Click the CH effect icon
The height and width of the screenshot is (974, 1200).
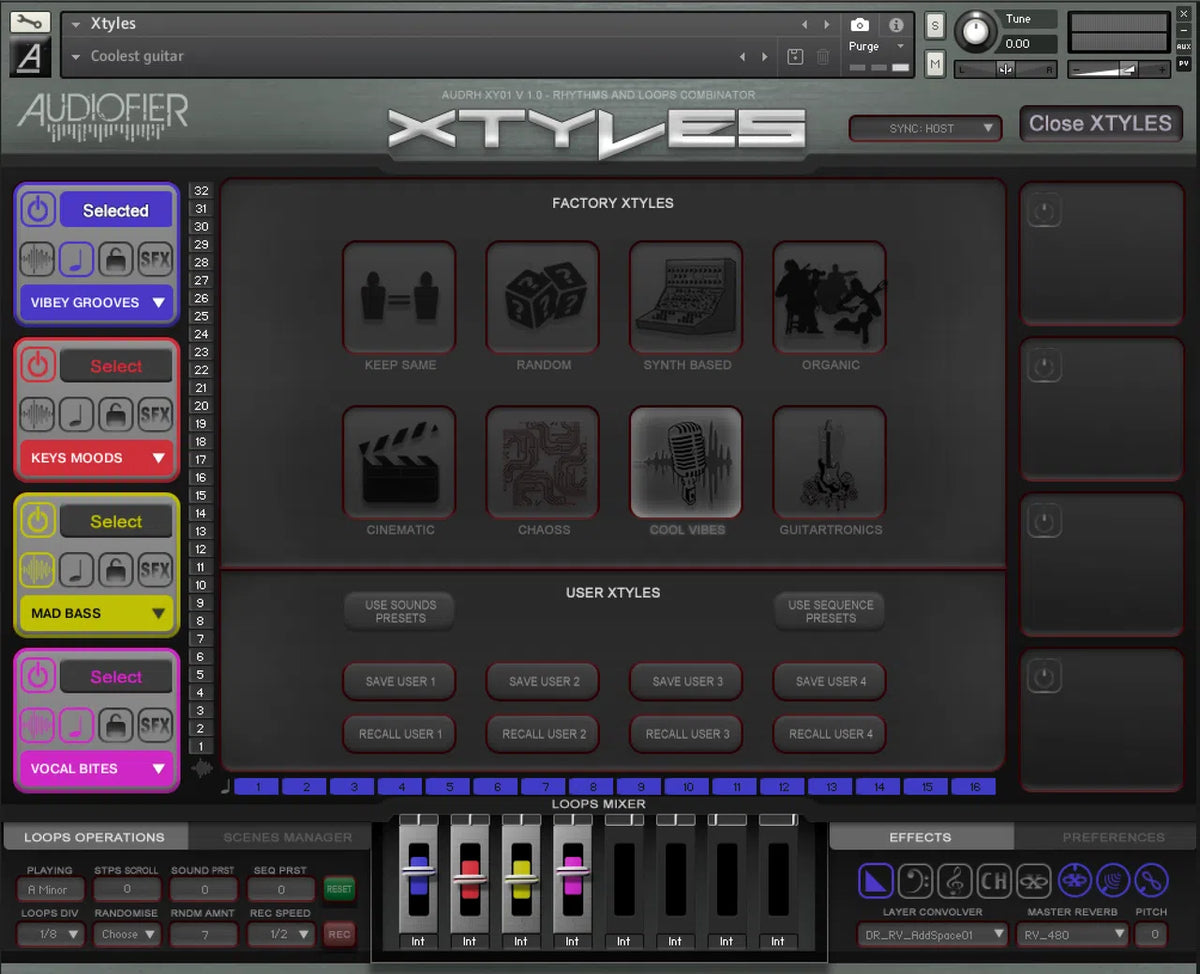pos(993,881)
